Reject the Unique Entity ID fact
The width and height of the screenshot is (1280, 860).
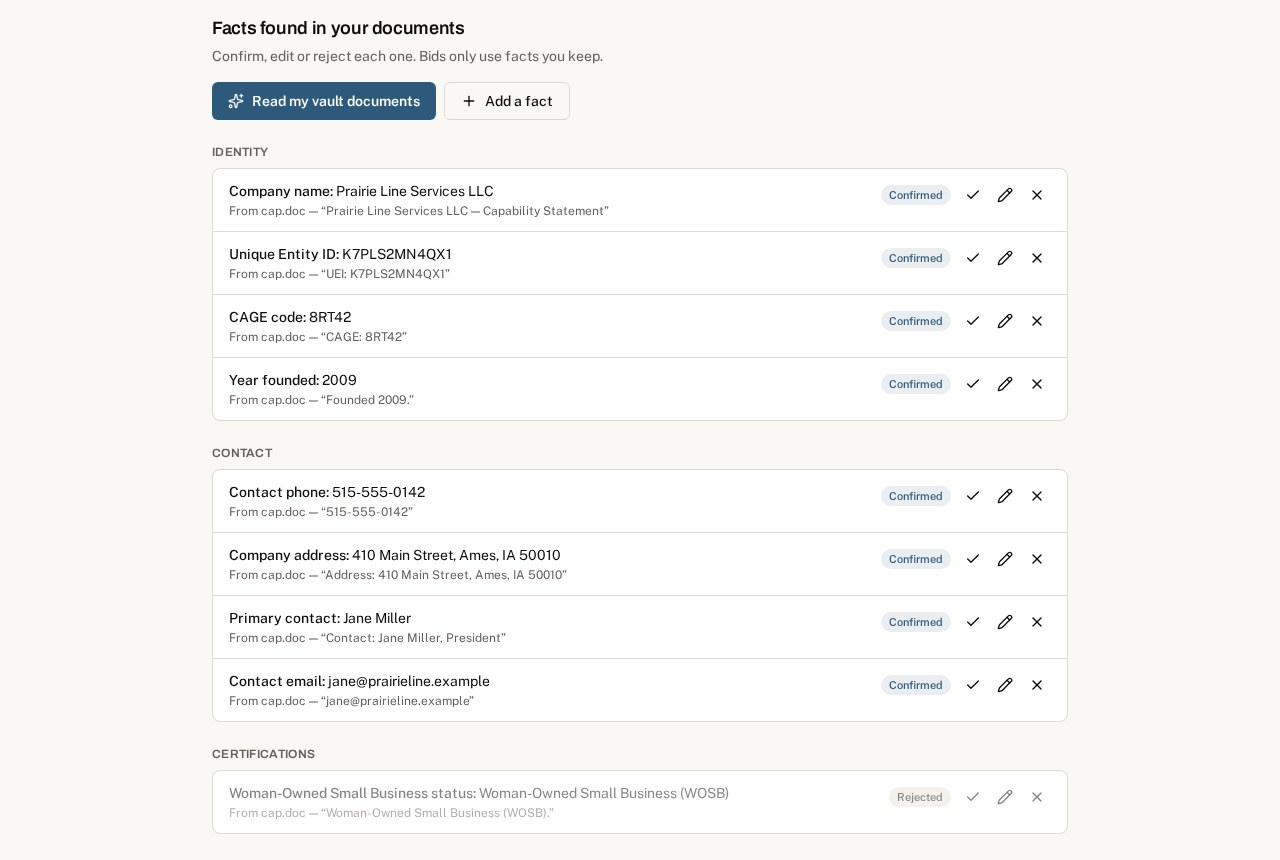point(1037,258)
